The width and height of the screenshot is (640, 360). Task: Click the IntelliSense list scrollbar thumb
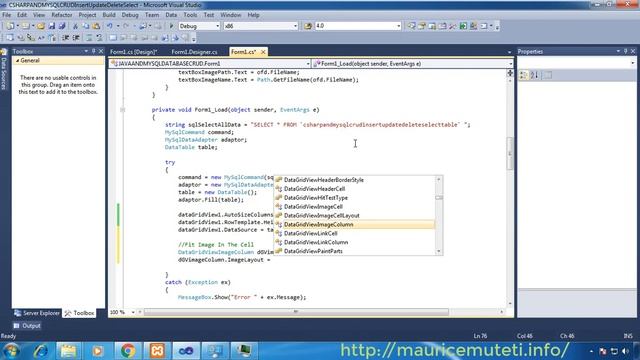pyautogui.click(x=439, y=198)
